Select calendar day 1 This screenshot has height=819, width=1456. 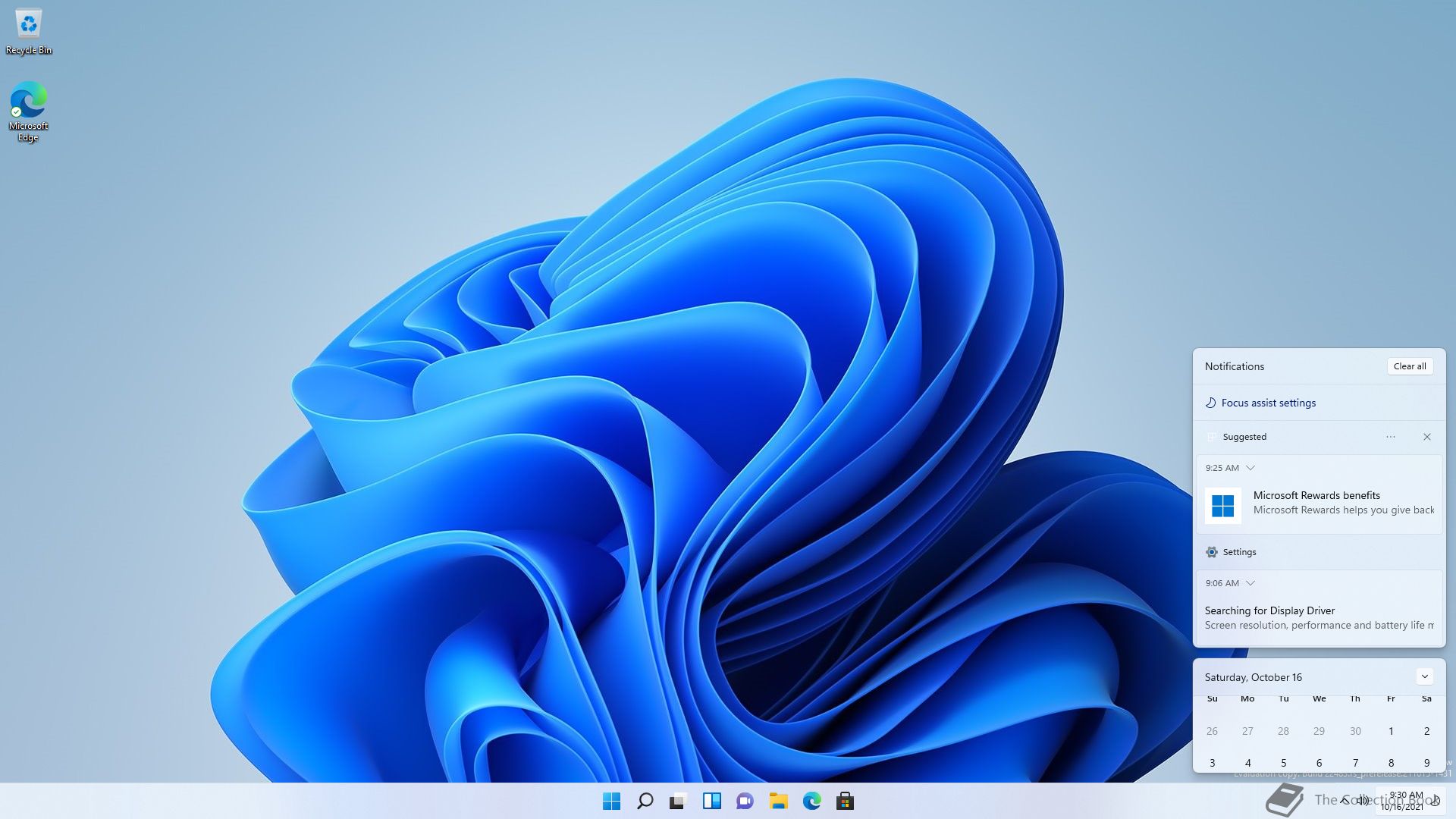(x=1391, y=731)
